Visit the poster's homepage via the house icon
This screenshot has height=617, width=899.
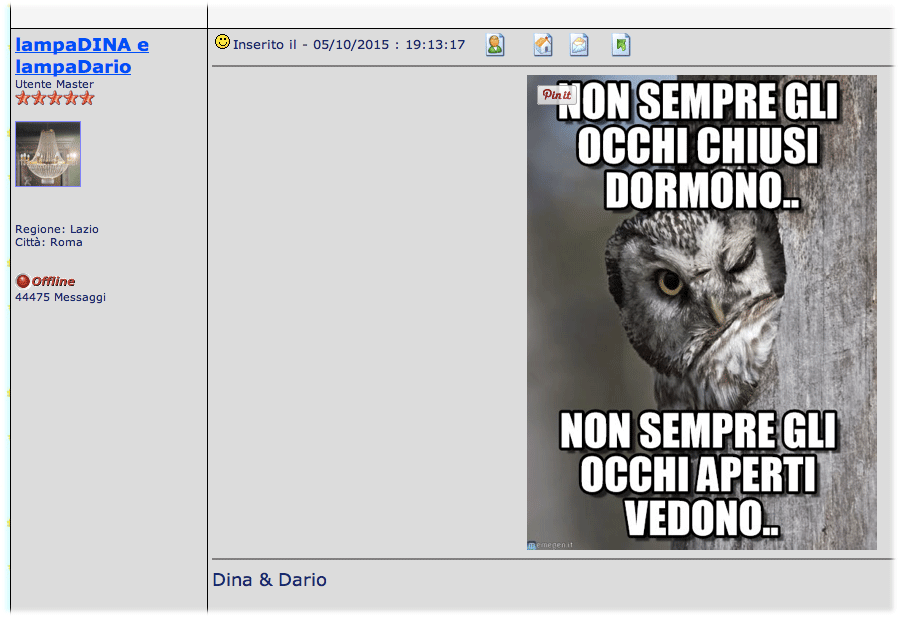click(543, 44)
